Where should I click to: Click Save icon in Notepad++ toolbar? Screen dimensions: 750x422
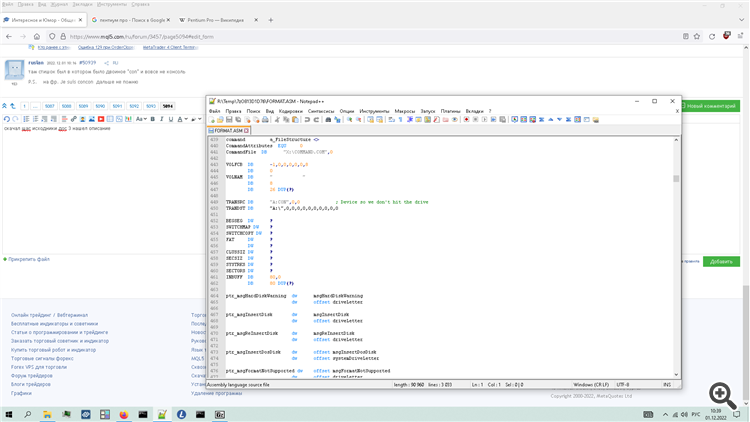[x=229, y=120]
